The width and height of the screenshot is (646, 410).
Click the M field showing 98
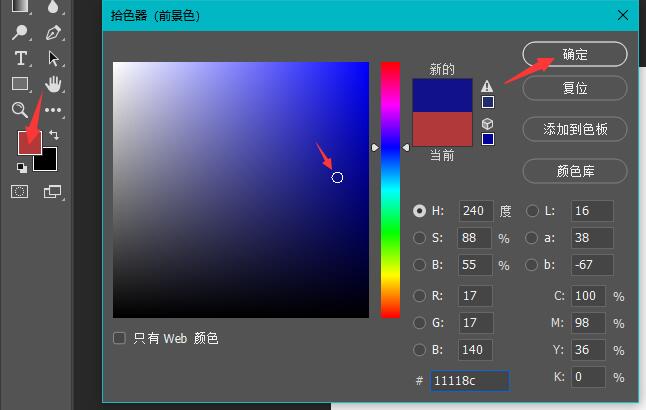588,323
